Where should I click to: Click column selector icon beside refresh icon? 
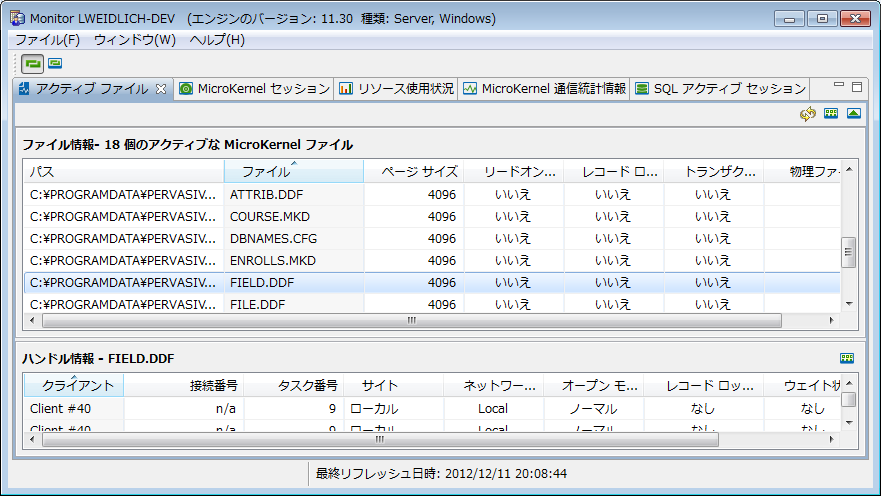(x=831, y=114)
